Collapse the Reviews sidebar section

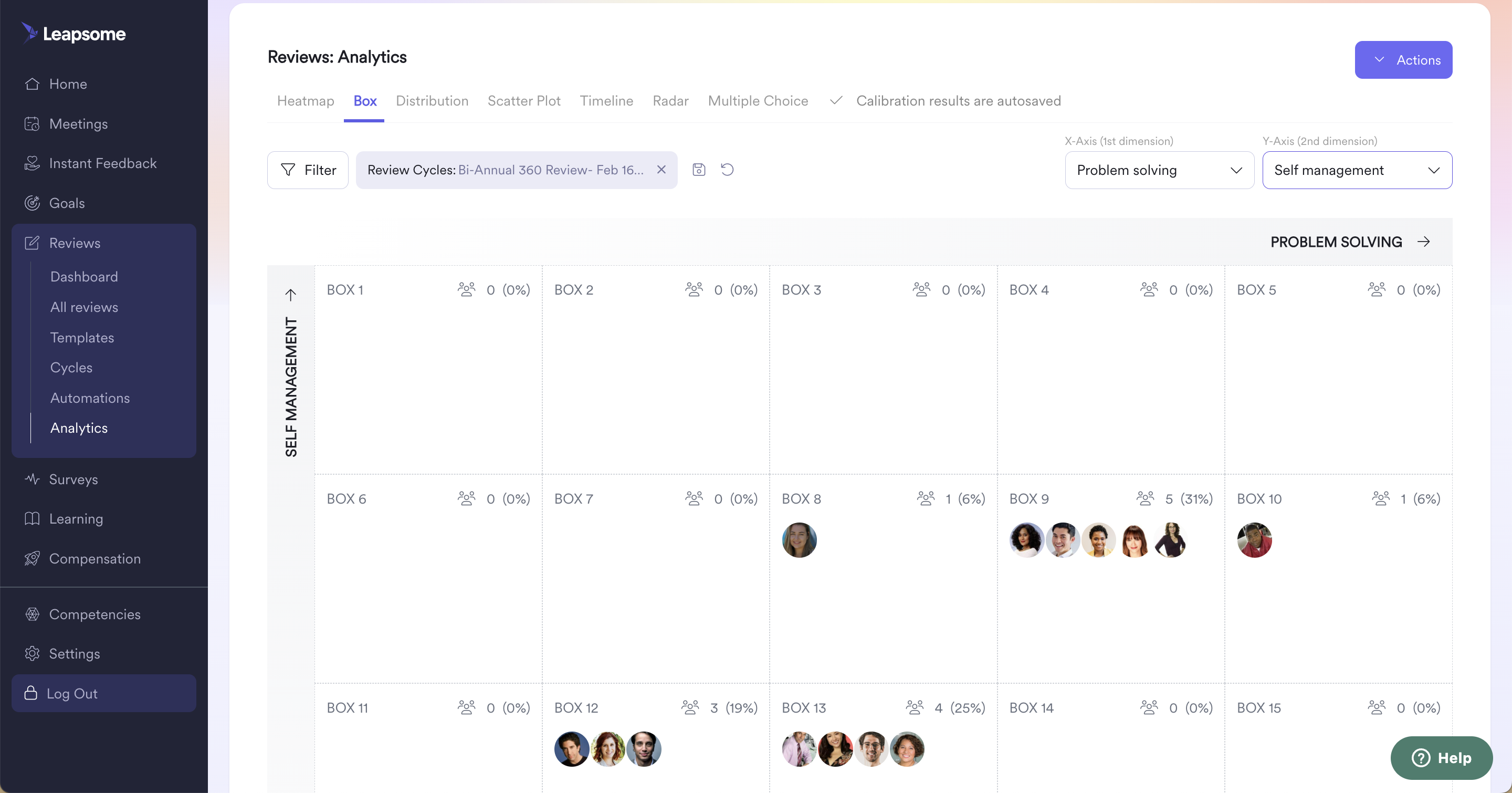click(75, 243)
